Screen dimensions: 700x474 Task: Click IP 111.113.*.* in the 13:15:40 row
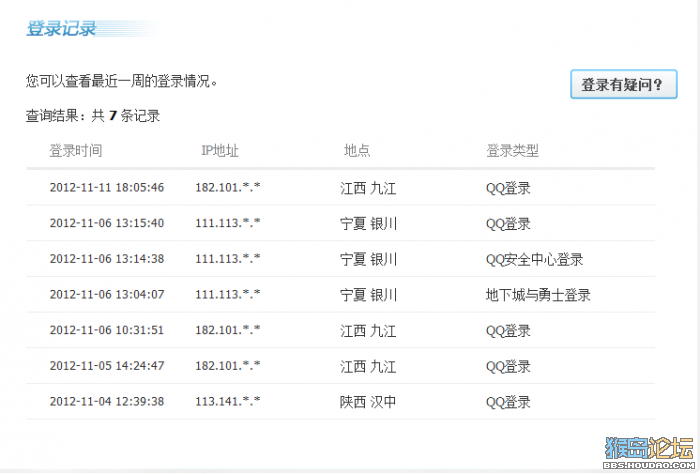tap(228, 223)
